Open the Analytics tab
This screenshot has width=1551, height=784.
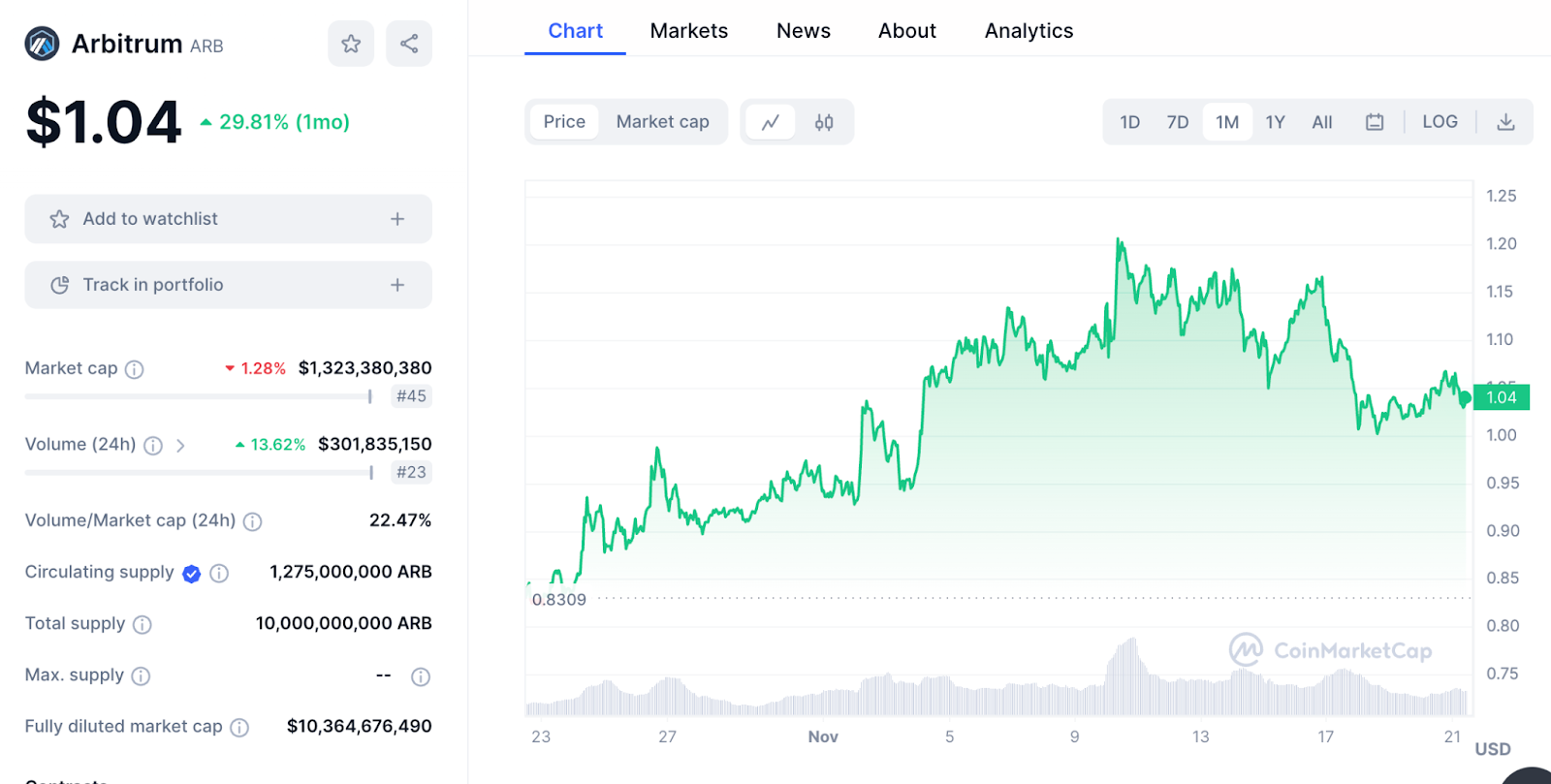click(x=1029, y=31)
